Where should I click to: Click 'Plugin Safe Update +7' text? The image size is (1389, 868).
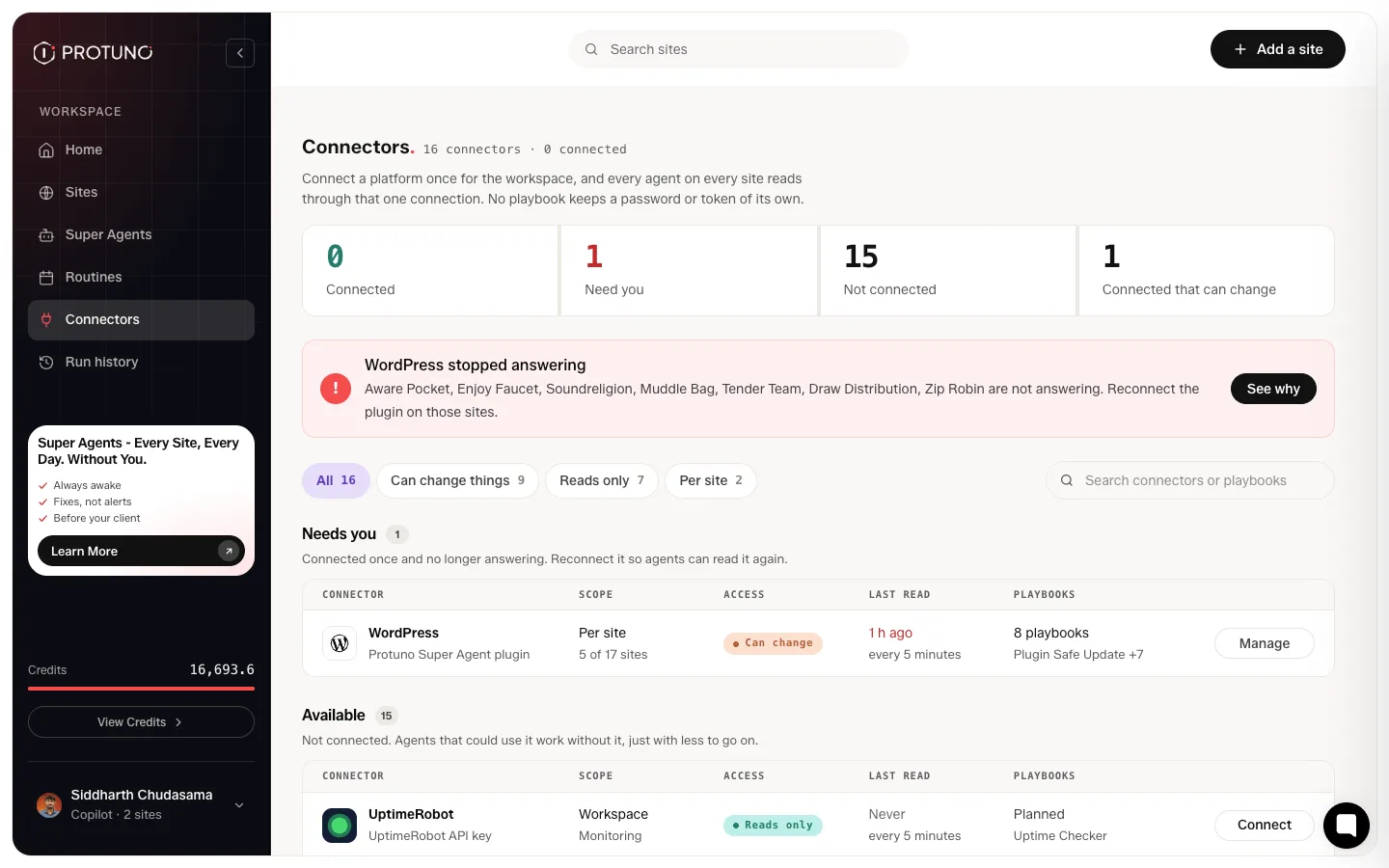click(x=1078, y=654)
